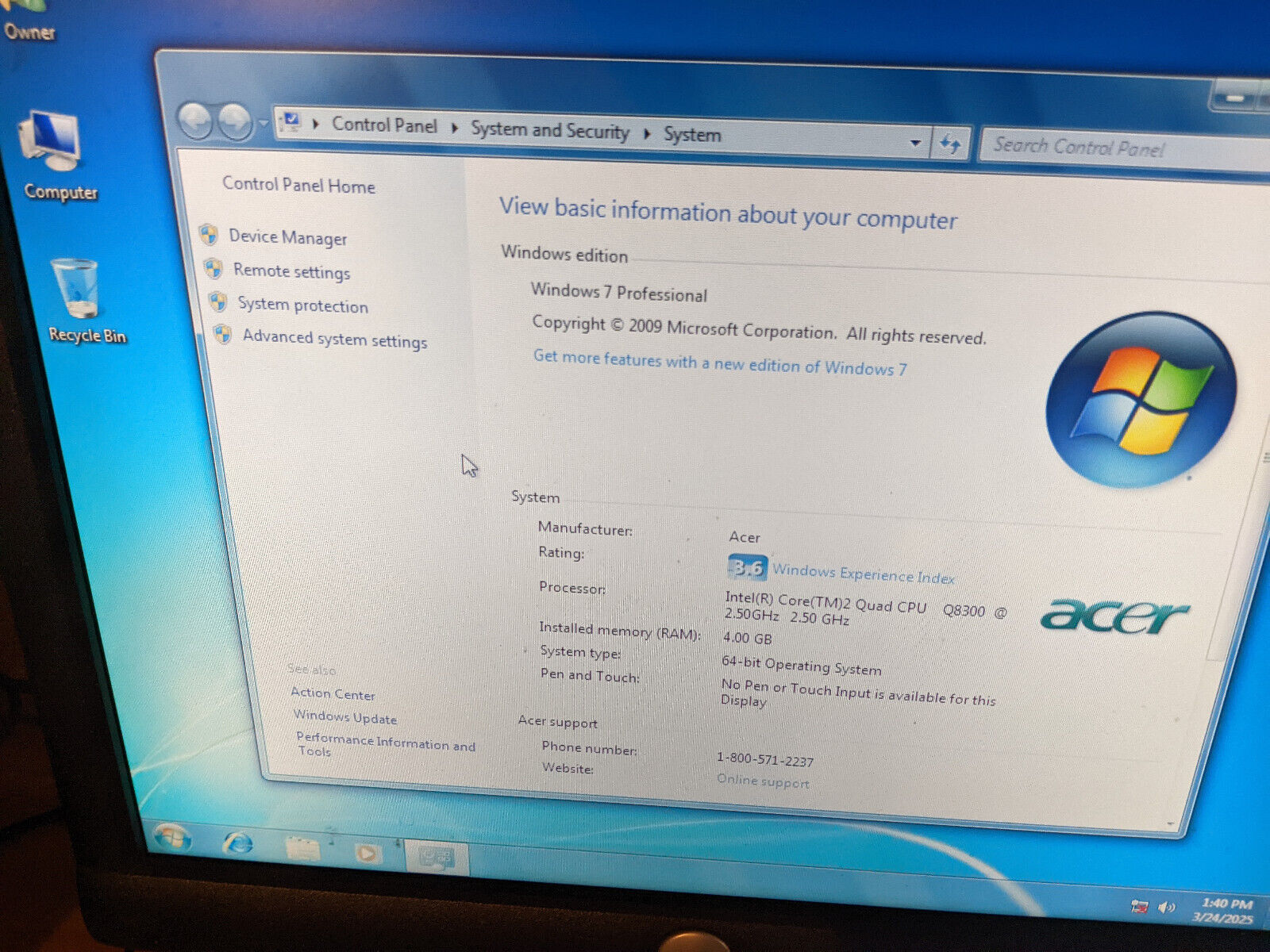Open Action Center under See also
This screenshot has width=1270, height=952.
[333, 693]
